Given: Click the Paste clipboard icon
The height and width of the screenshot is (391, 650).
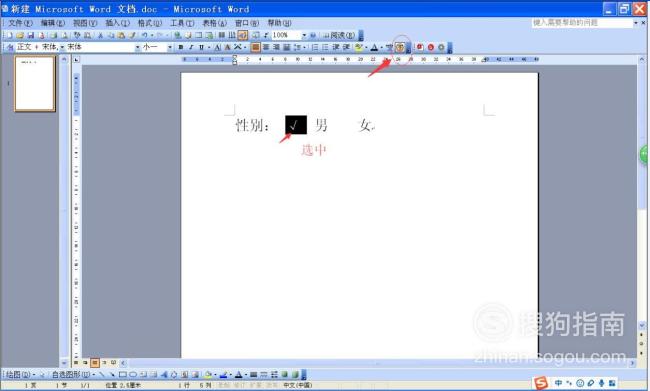Looking at the screenshot, I should (x=121, y=35).
